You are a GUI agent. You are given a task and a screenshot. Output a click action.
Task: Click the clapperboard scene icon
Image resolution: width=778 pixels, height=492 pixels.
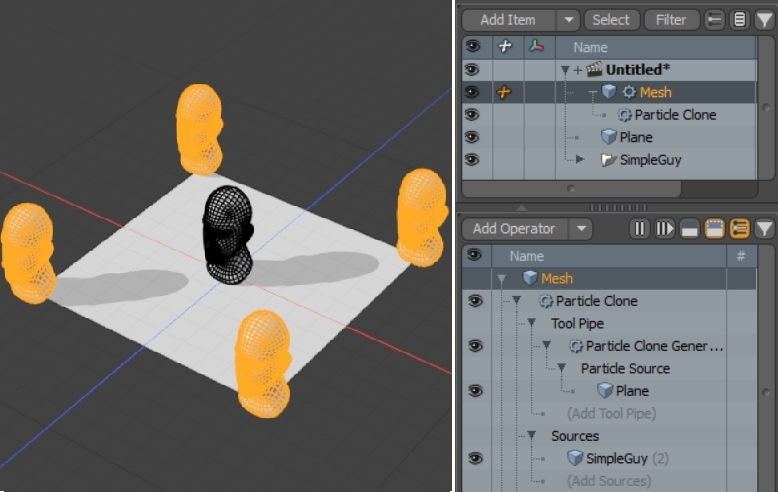pos(594,69)
